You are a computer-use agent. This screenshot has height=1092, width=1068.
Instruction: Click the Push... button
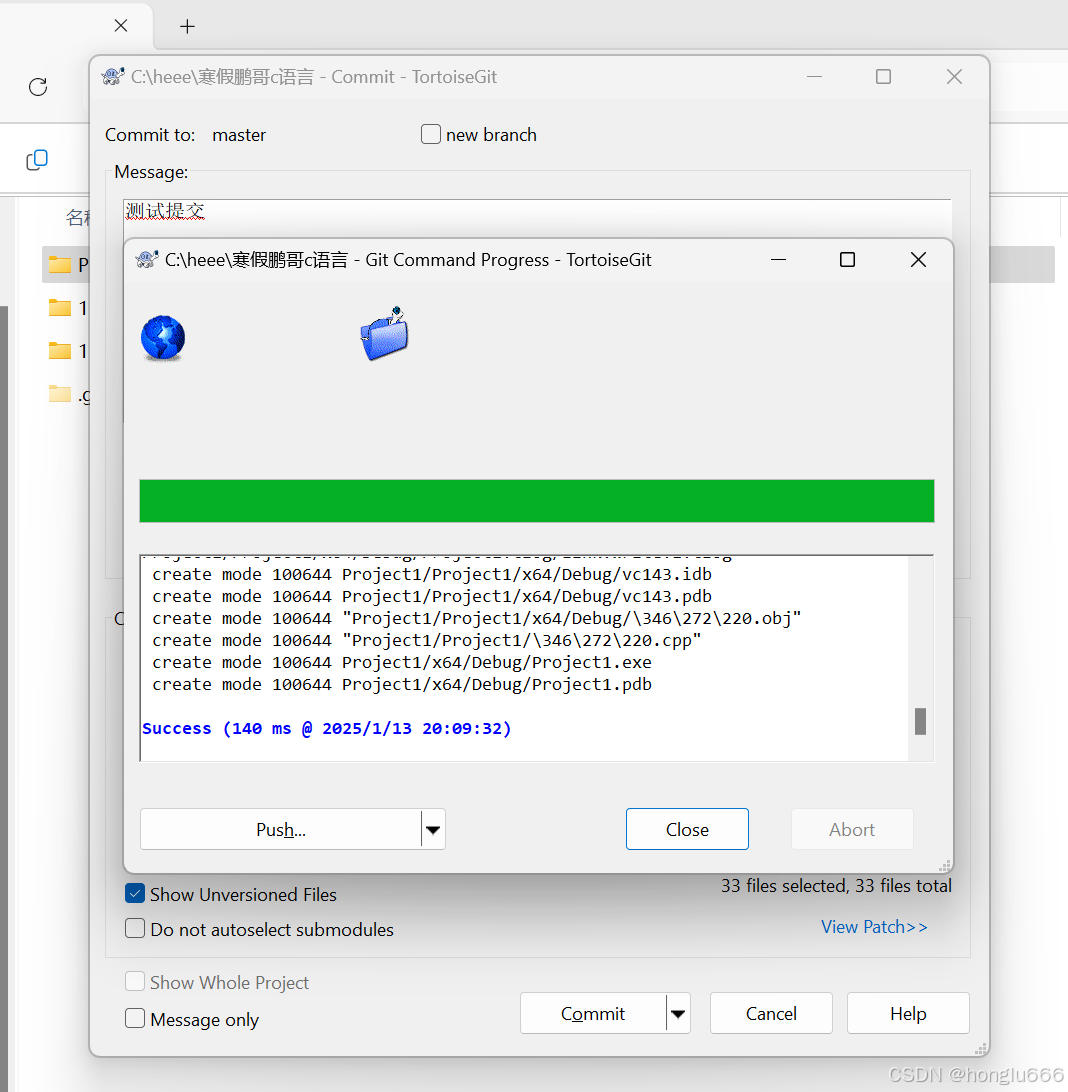click(x=281, y=829)
